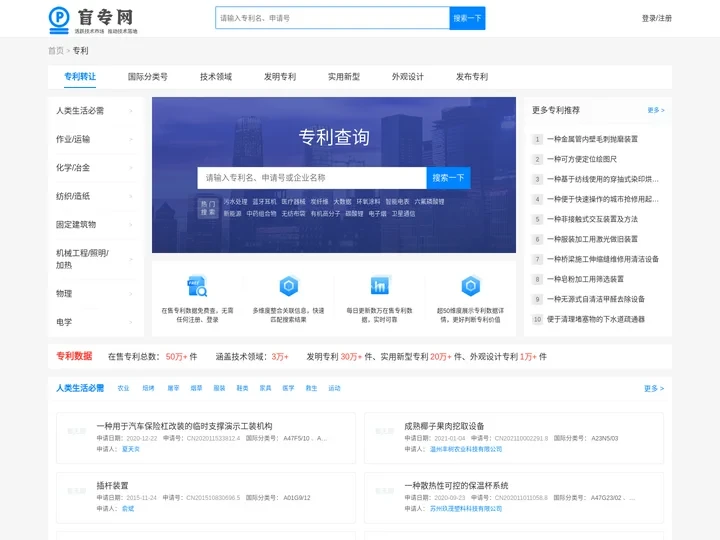Click the 热门搜索 badge
The image size is (720, 540).
(208, 208)
